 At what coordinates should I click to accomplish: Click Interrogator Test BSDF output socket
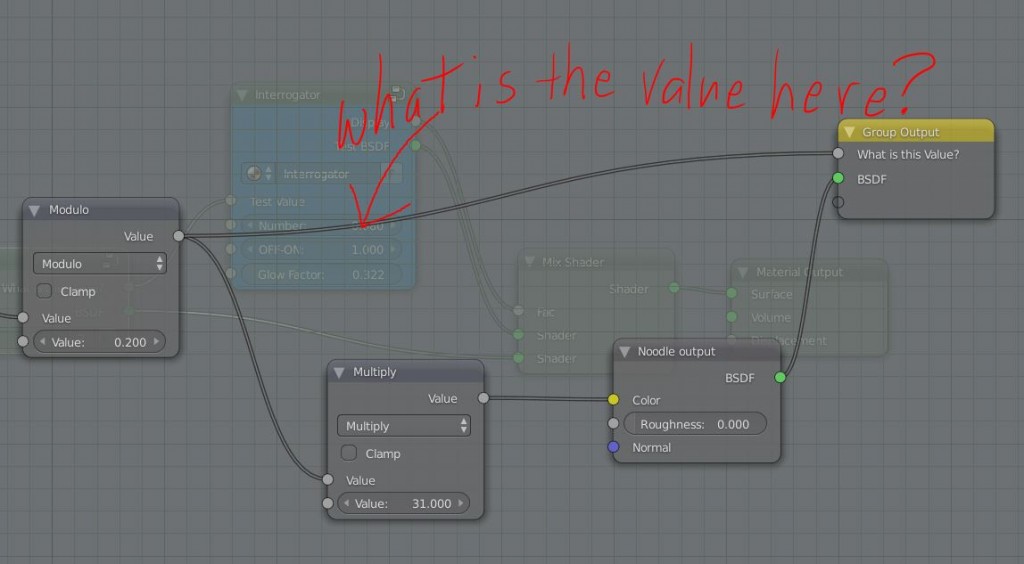(x=416, y=146)
